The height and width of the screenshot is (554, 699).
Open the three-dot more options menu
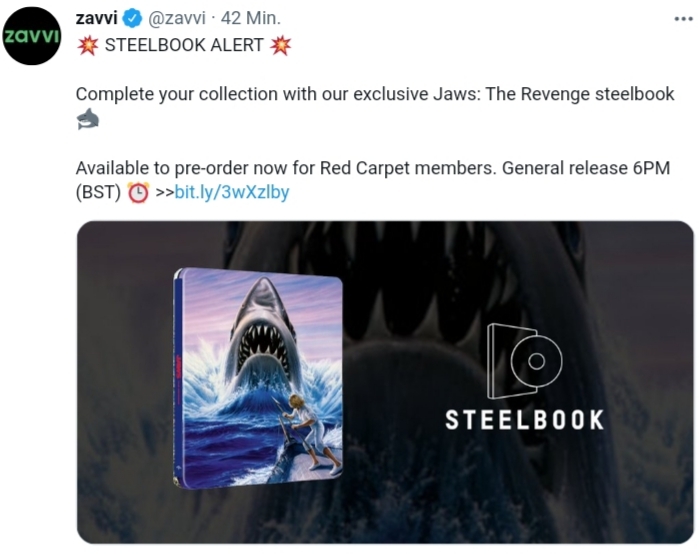click(x=683, y=19)
